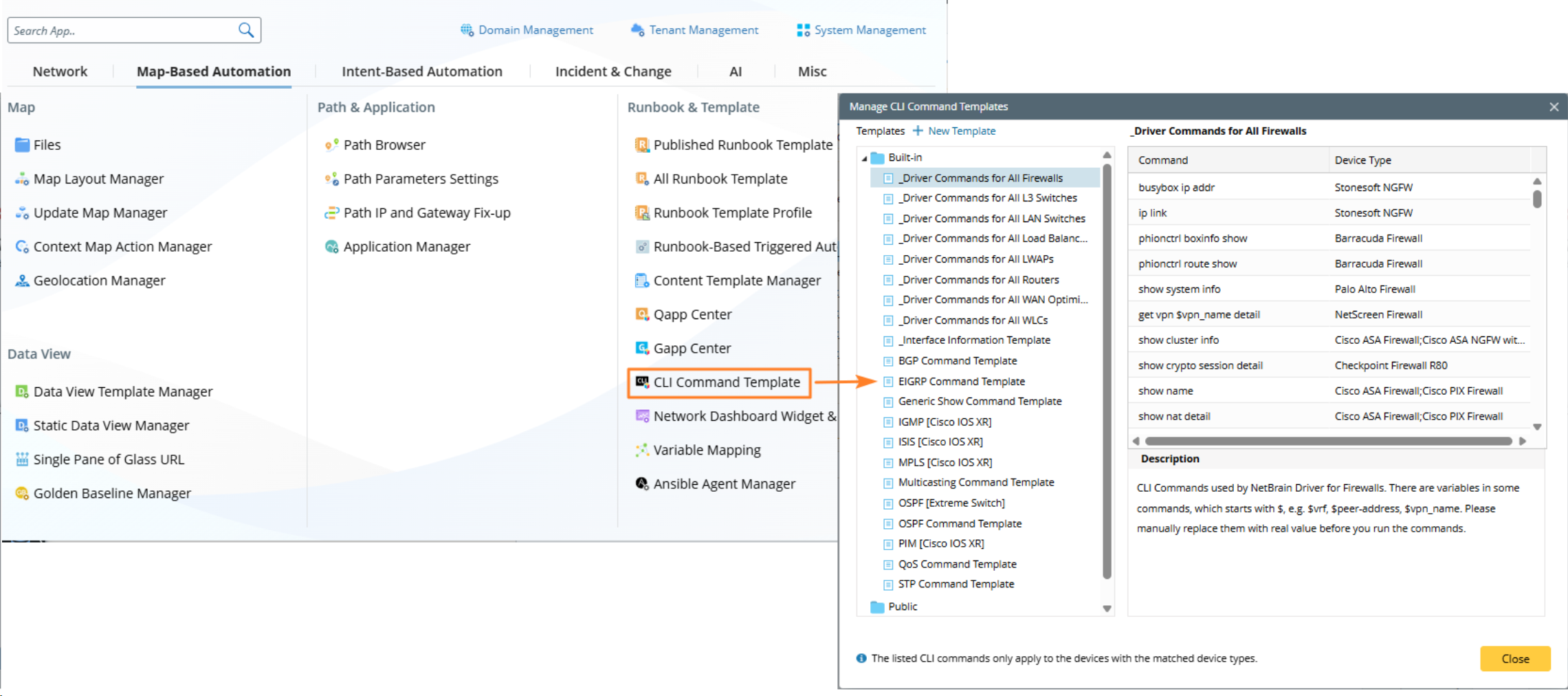Click the search magnifier icon
1568x696 pixels.
(x=245, y=30)
